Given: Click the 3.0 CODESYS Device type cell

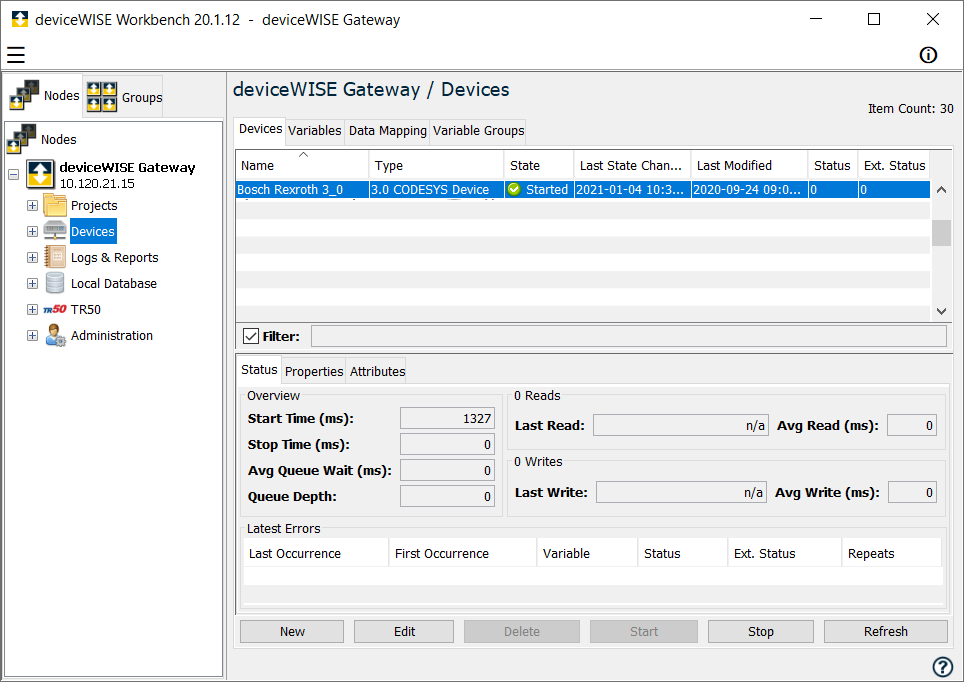Looking at the screenshot, I should coord(436,189).
